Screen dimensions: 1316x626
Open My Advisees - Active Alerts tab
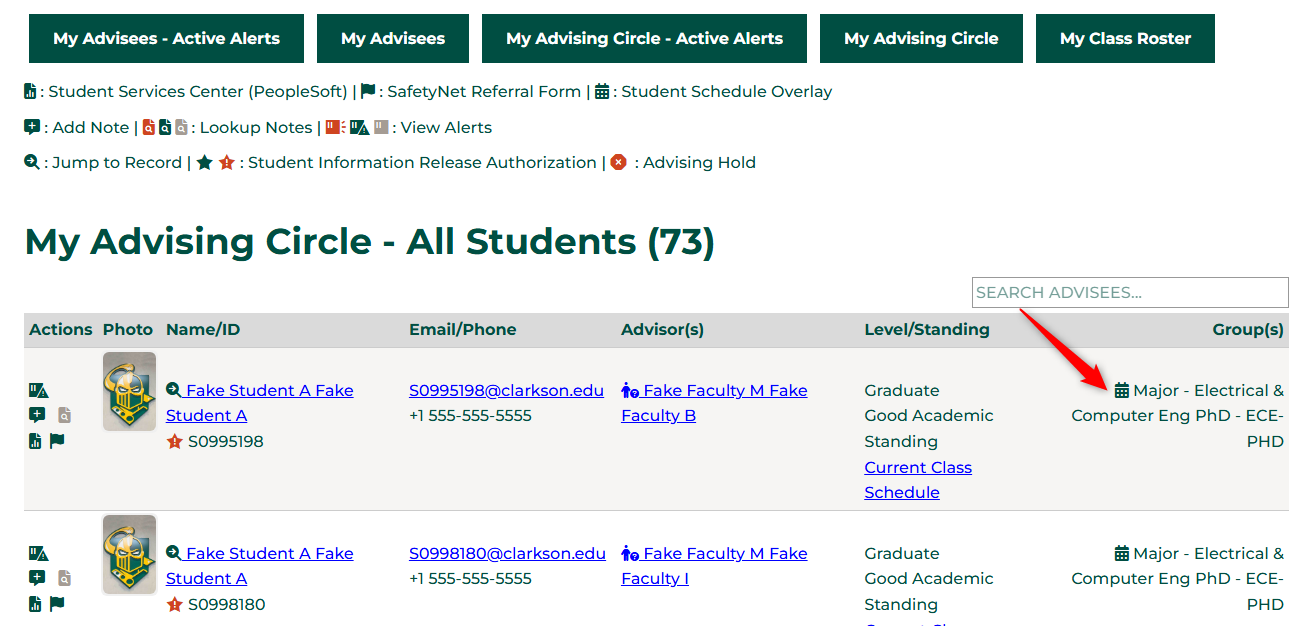166,38
